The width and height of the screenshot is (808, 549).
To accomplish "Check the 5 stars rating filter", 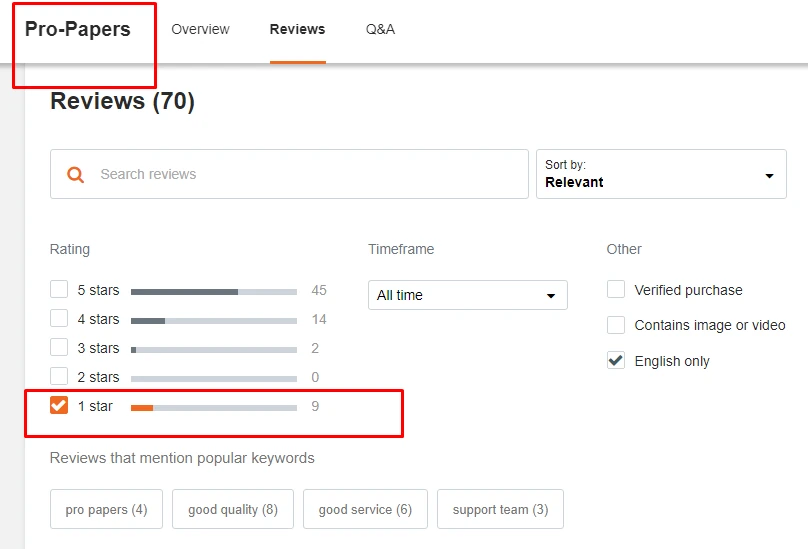I will [59, 290].
